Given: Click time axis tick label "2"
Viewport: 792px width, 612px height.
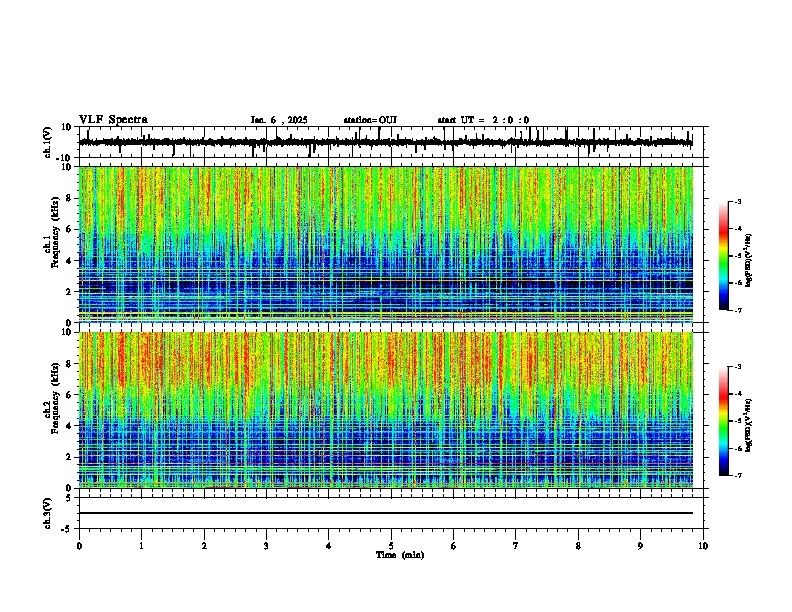Looking at the screenshot, I should [204, 546].
